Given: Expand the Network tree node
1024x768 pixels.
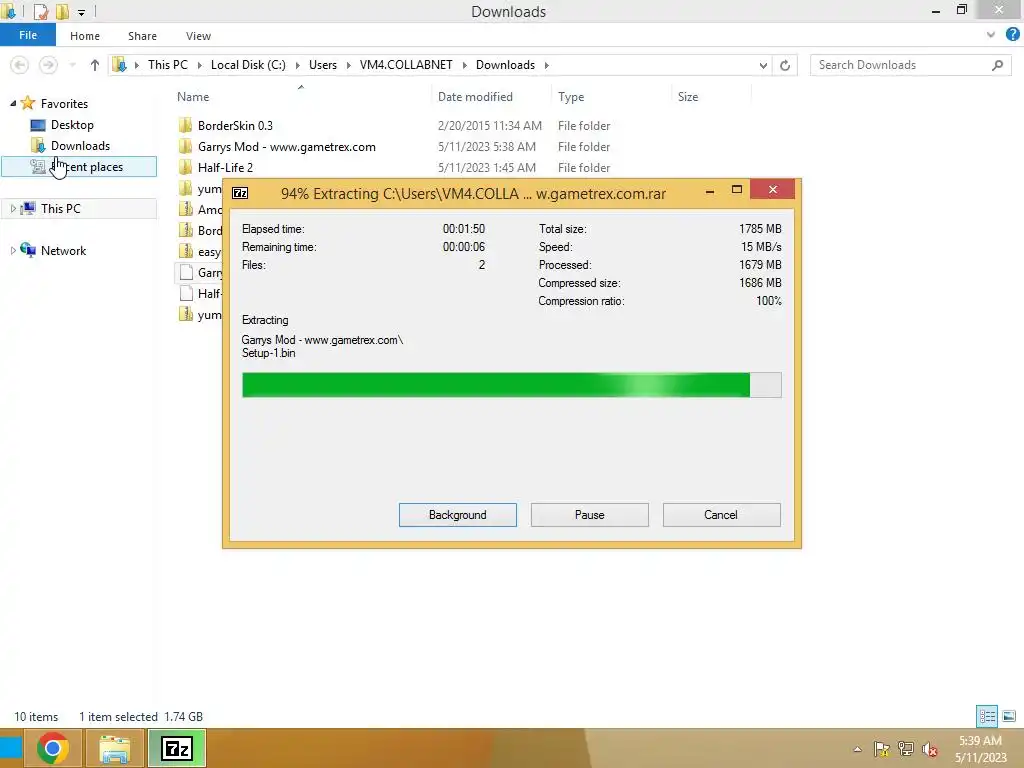Looking at the screenshot, I should pyautogui.click(x=13, y=250).
